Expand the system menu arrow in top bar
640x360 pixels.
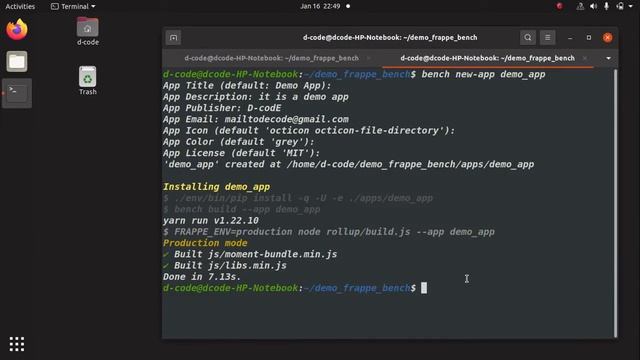(x=631, y=7)
